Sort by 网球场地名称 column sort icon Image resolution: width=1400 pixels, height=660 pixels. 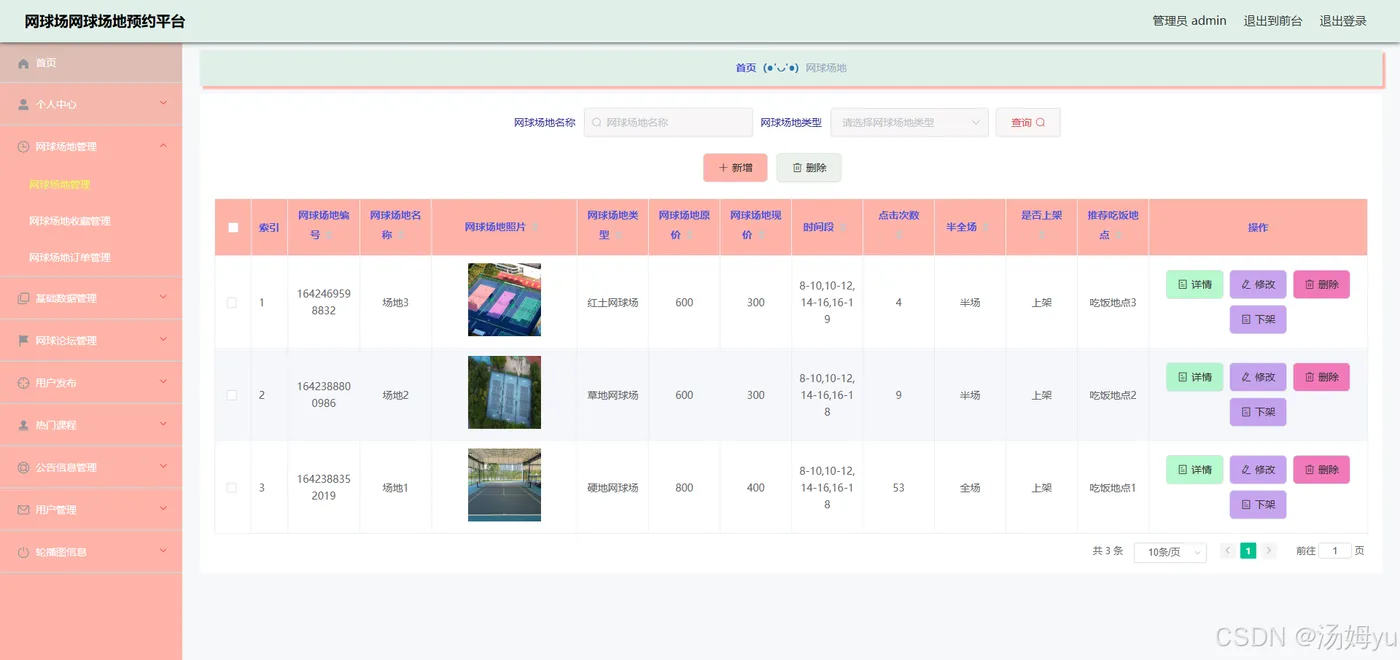401,236
